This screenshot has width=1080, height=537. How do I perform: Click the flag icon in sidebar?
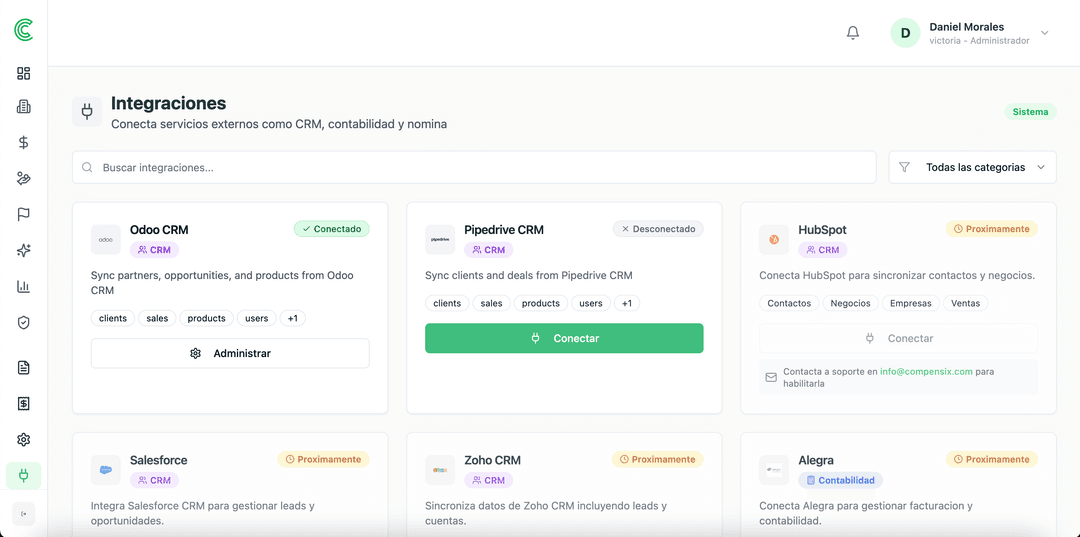coord(24,214)
